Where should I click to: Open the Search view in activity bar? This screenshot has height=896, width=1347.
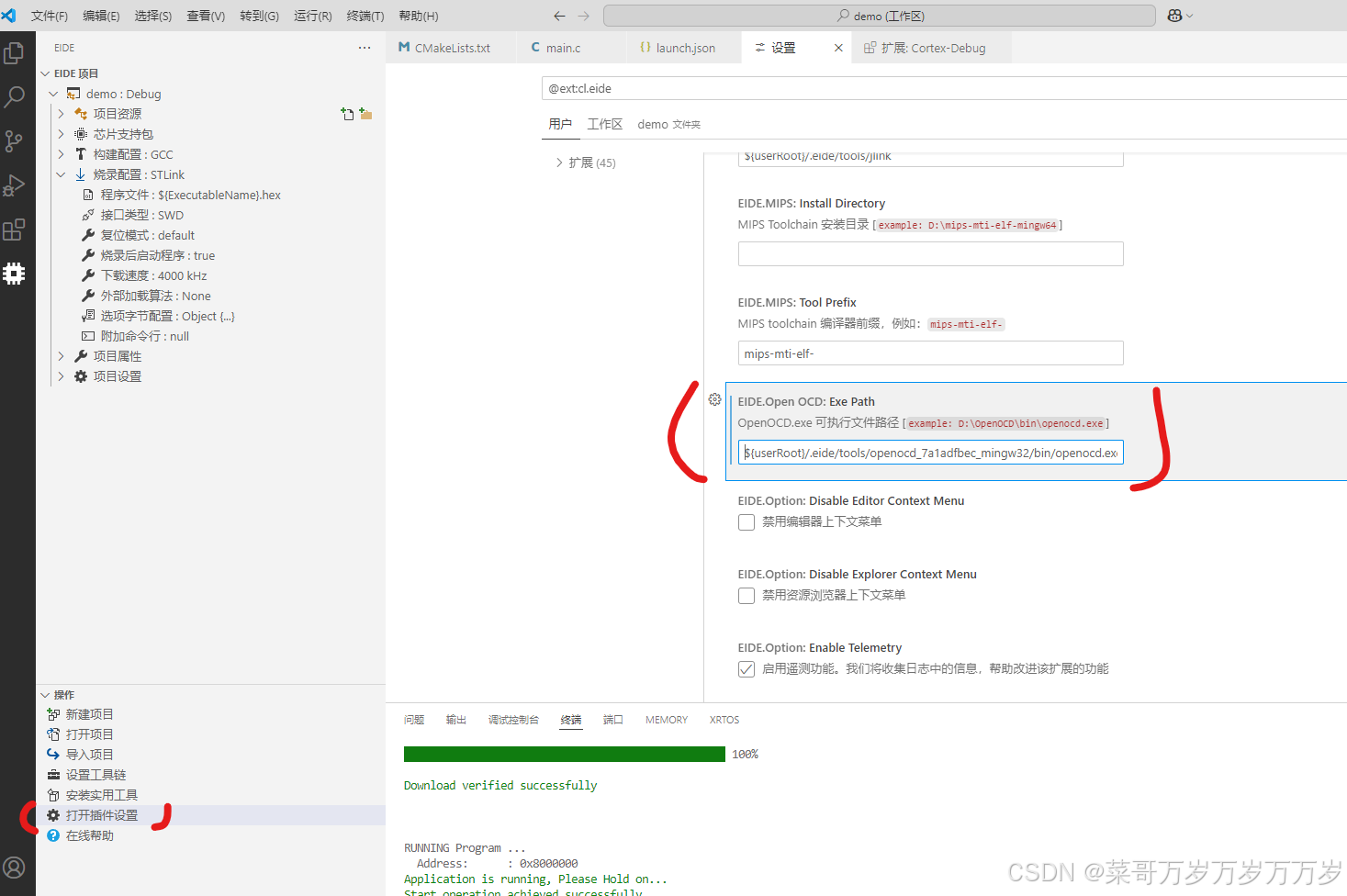(14, 96)
